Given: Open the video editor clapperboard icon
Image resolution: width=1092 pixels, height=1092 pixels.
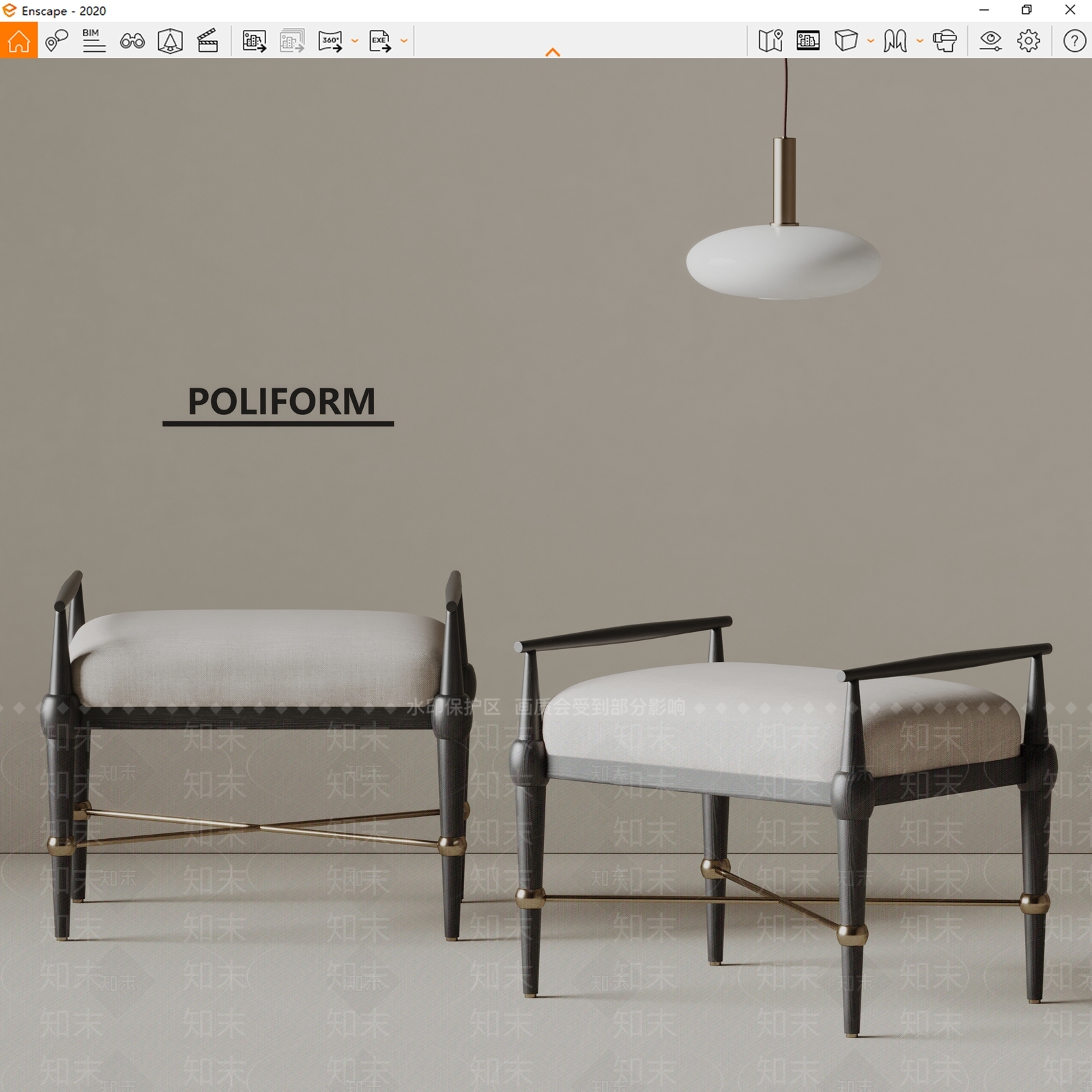Looking at the screenshot, I should click(207, 41).
